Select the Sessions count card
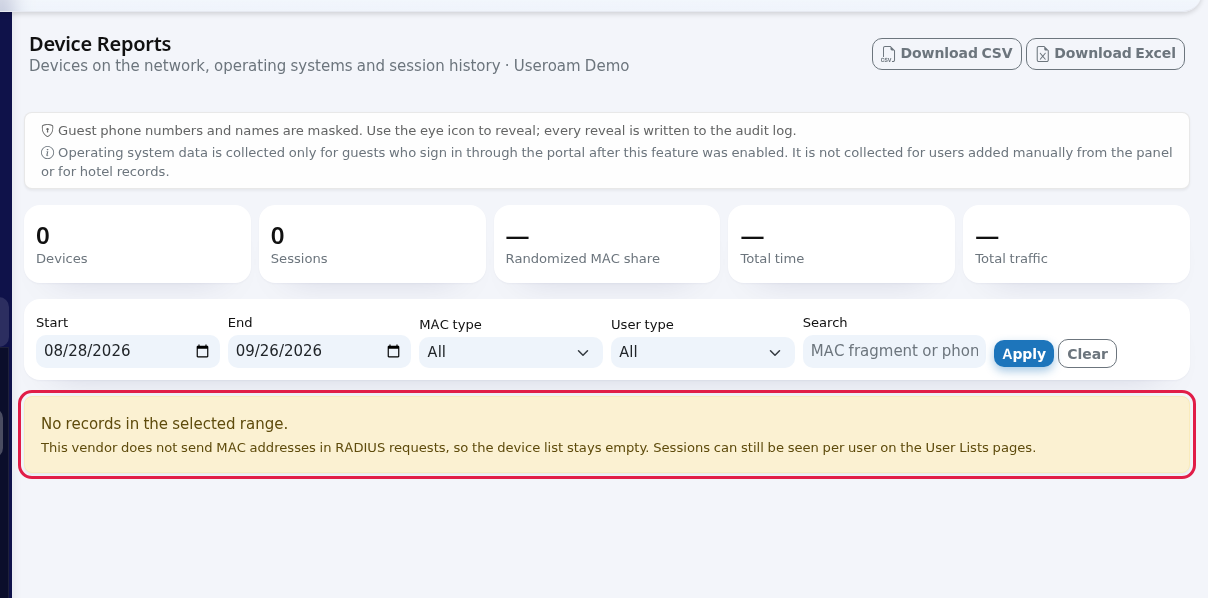The width and height of the screenshot is (1208, 598). pyautogui.click(x=372, y=244)
